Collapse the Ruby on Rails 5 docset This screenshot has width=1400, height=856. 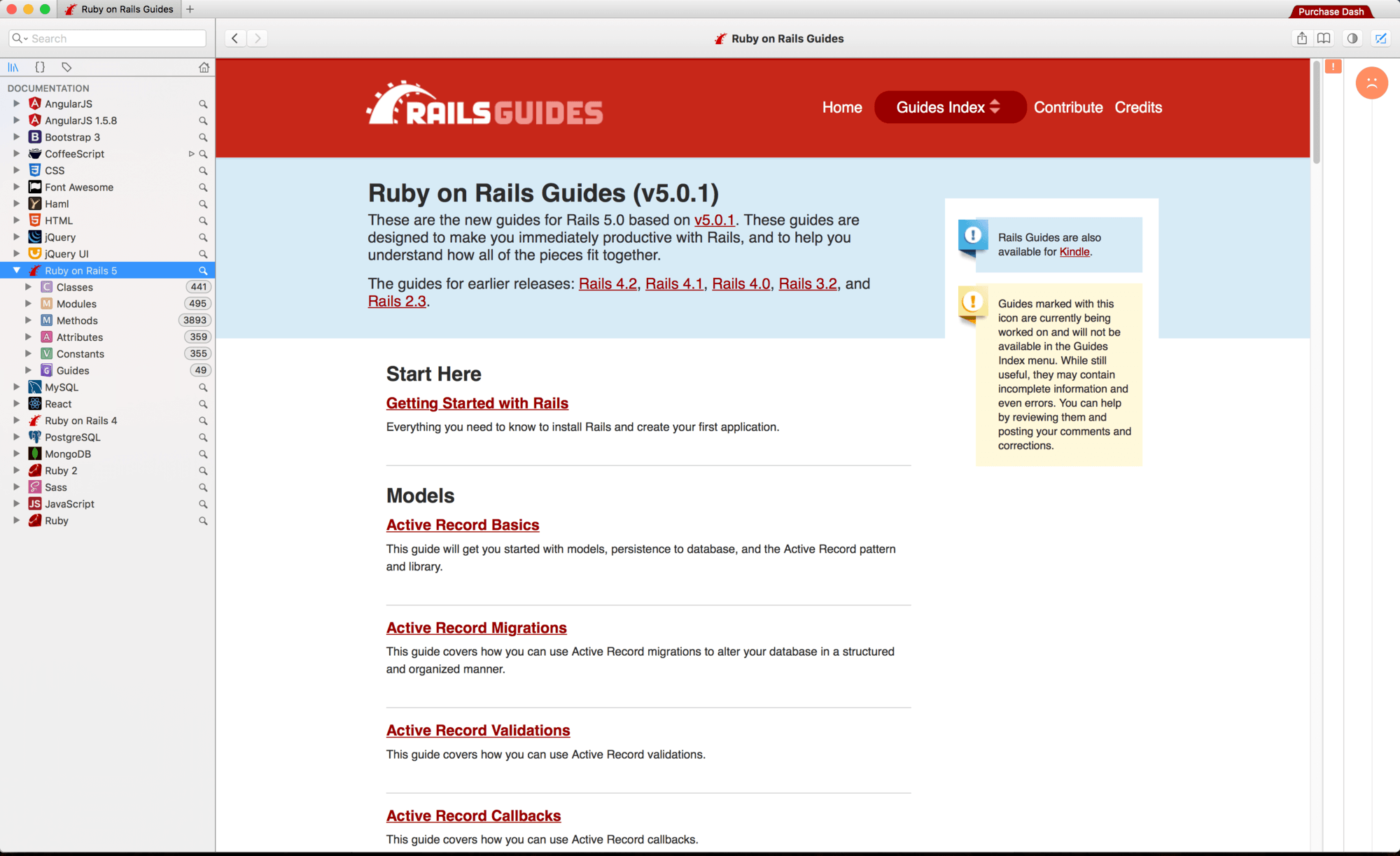tap(16, 270)
